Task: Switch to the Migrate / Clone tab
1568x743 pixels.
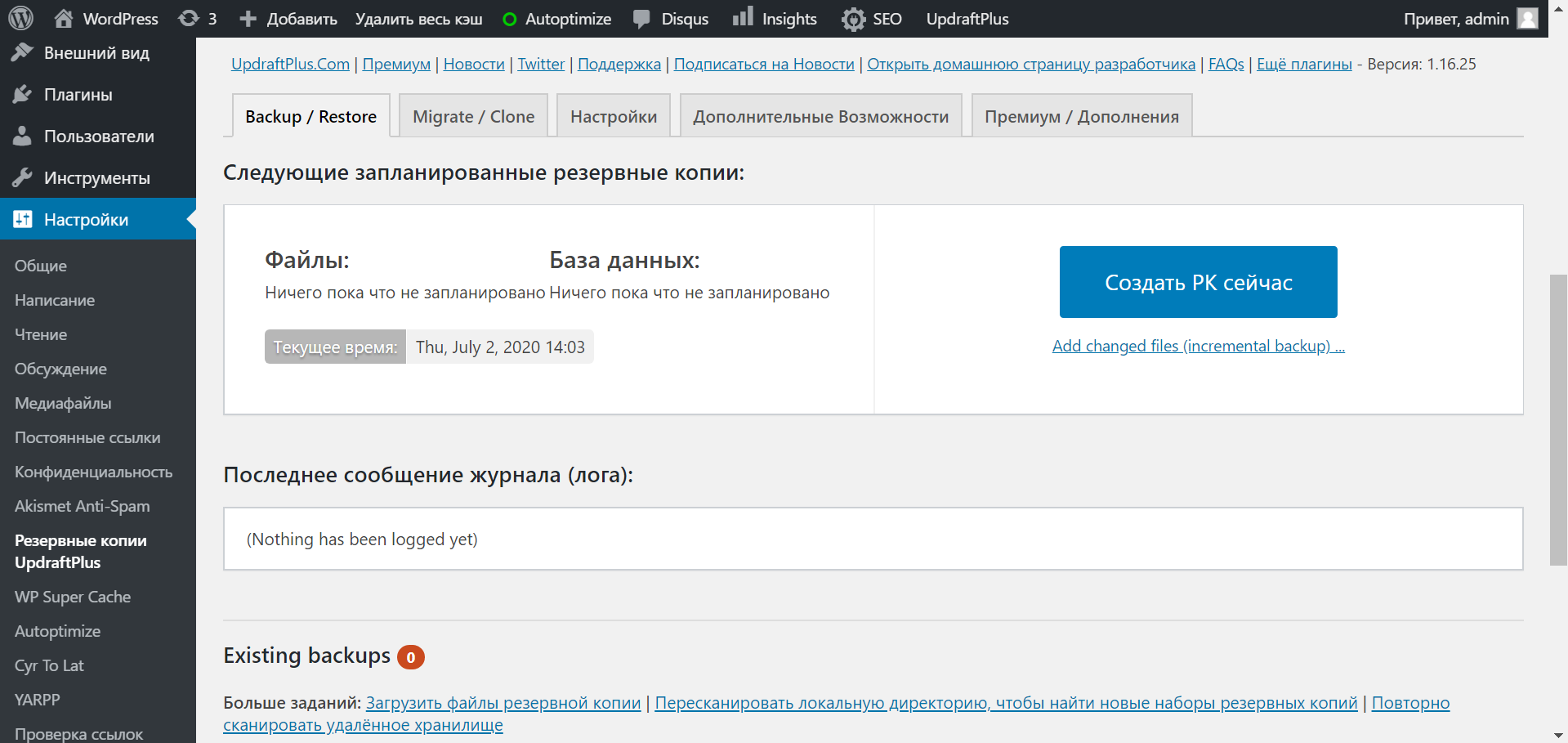Action: click(x=473, y=117)
